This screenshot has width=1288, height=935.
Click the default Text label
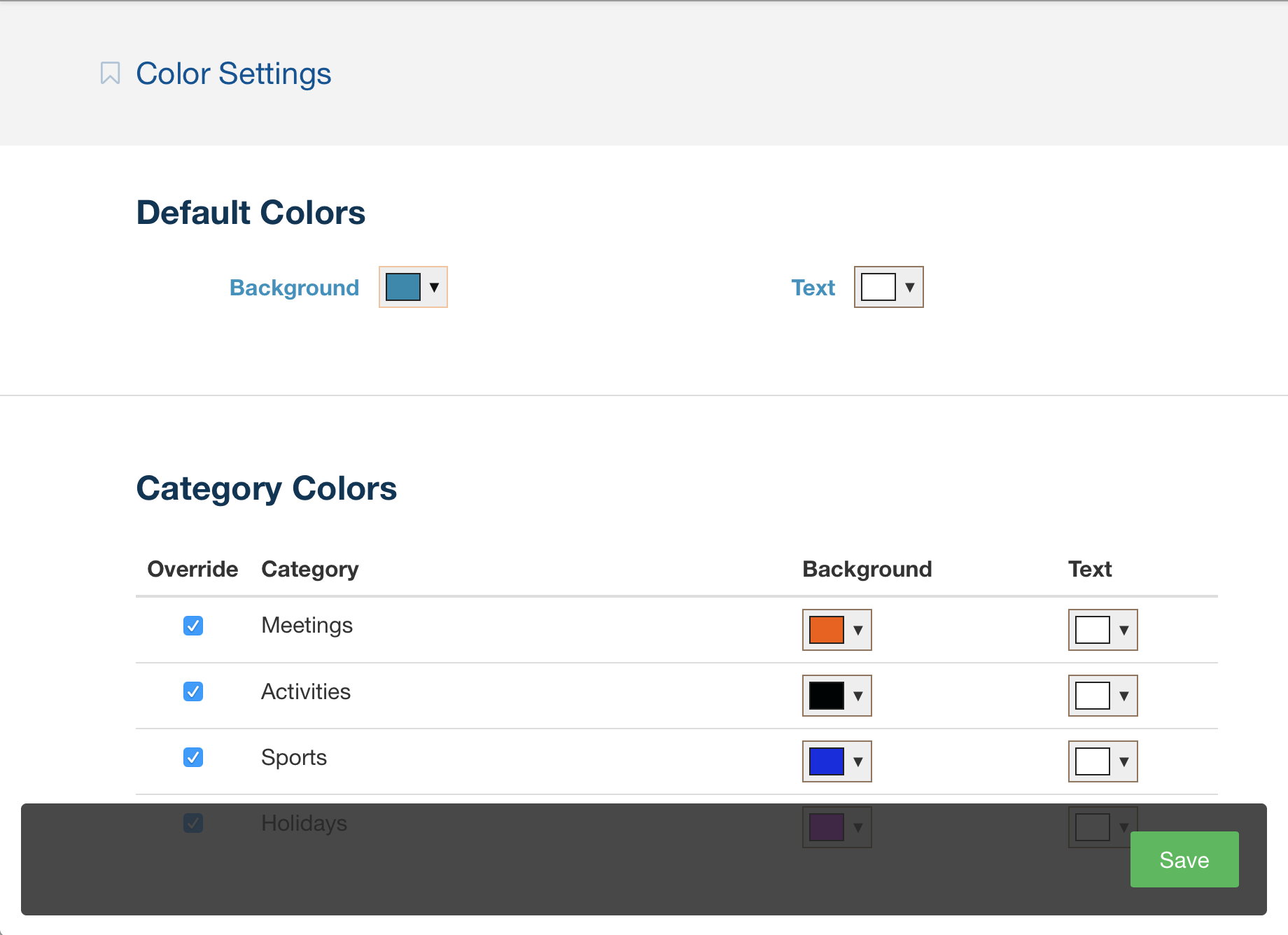[813, 288]
